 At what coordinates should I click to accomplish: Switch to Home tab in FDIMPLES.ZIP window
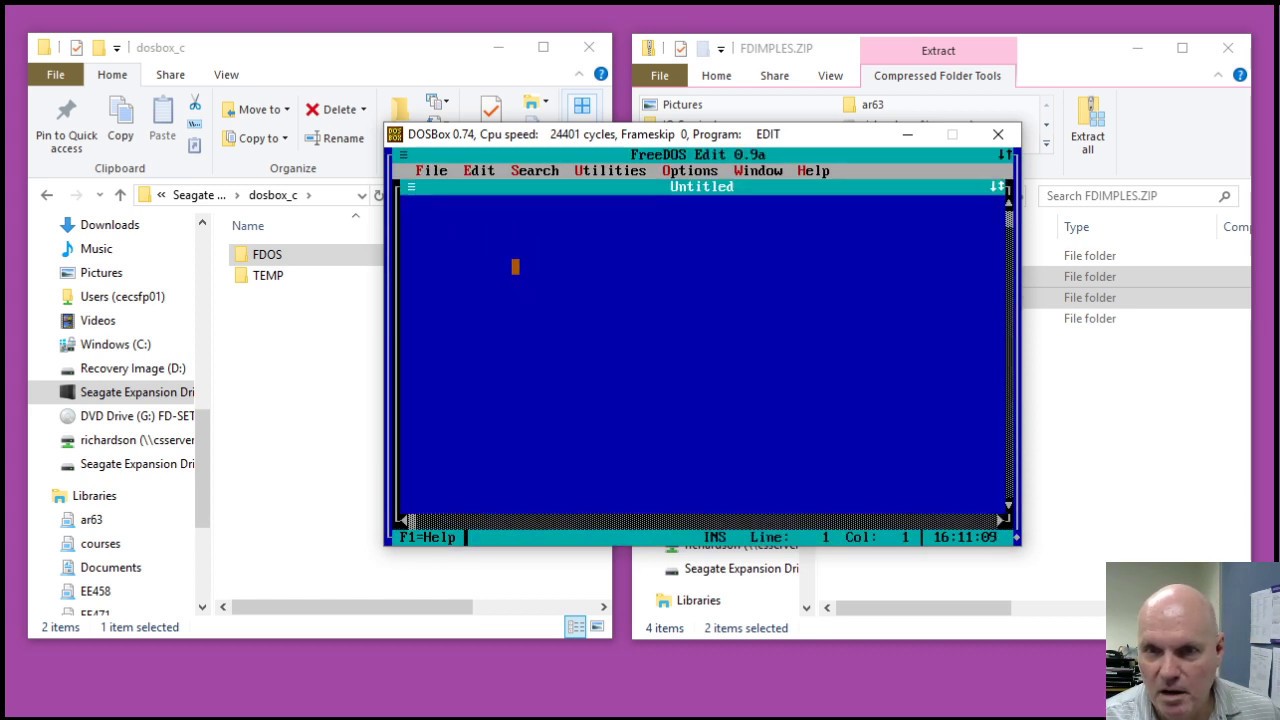coord(716,76)
